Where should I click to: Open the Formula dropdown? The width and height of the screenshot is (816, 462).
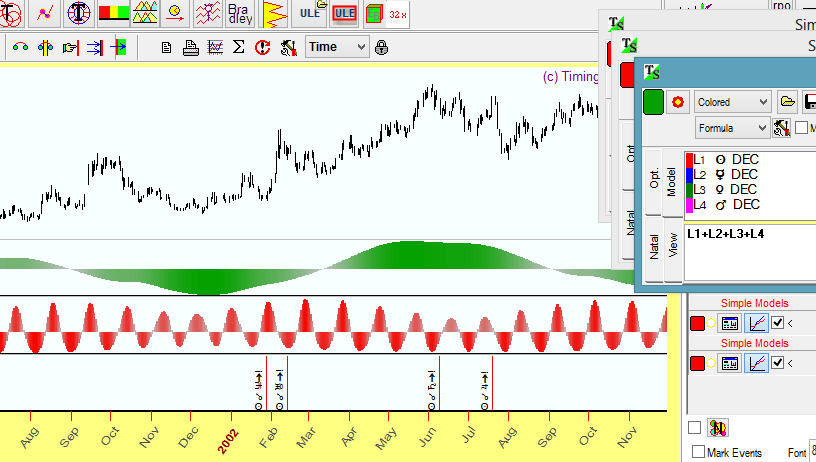(732, 128)
